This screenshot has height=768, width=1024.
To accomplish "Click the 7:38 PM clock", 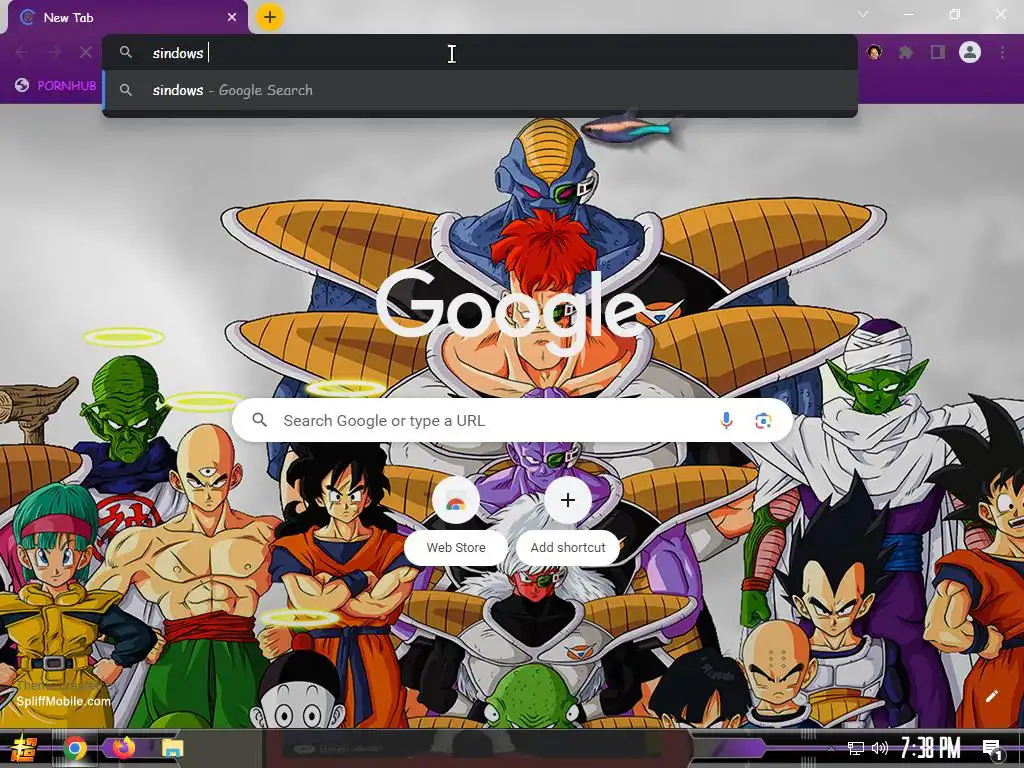I will coord(931,748).
